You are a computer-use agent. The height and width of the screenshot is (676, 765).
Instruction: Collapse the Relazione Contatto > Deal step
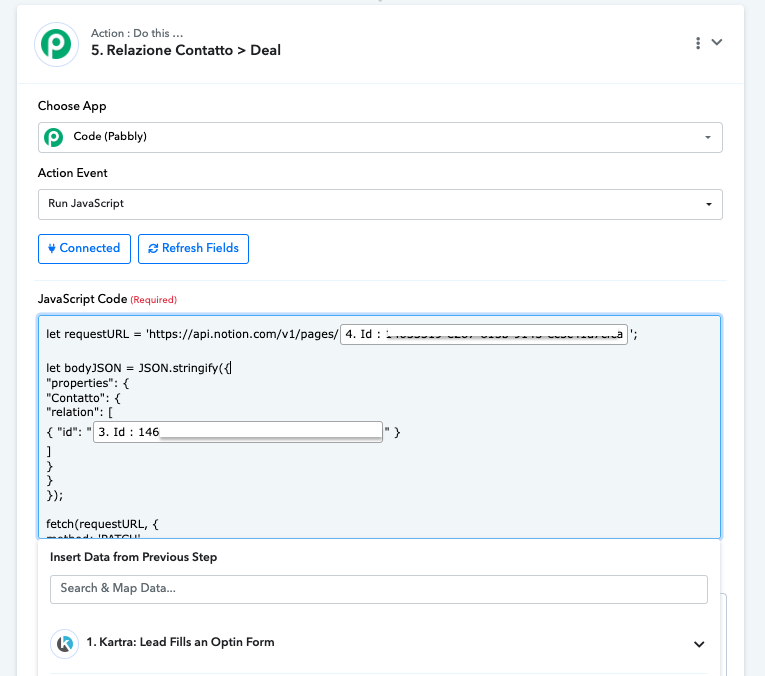(717, 42)
